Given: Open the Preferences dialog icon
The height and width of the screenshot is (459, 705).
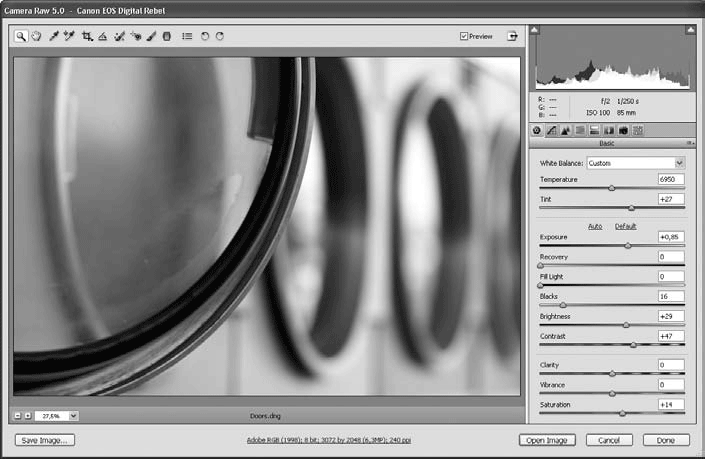Looking at the screenshot, I should point(187,36).
